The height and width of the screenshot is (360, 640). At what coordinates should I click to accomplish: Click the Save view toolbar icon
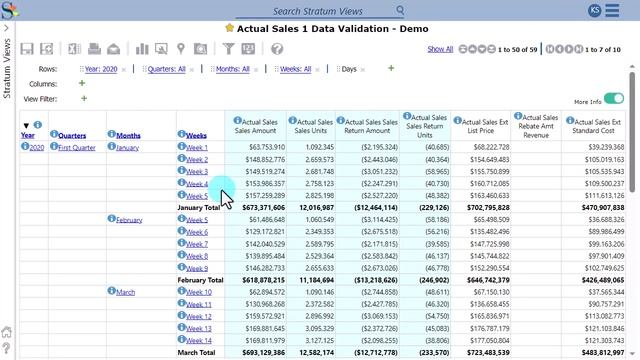(x=27, y=49)
